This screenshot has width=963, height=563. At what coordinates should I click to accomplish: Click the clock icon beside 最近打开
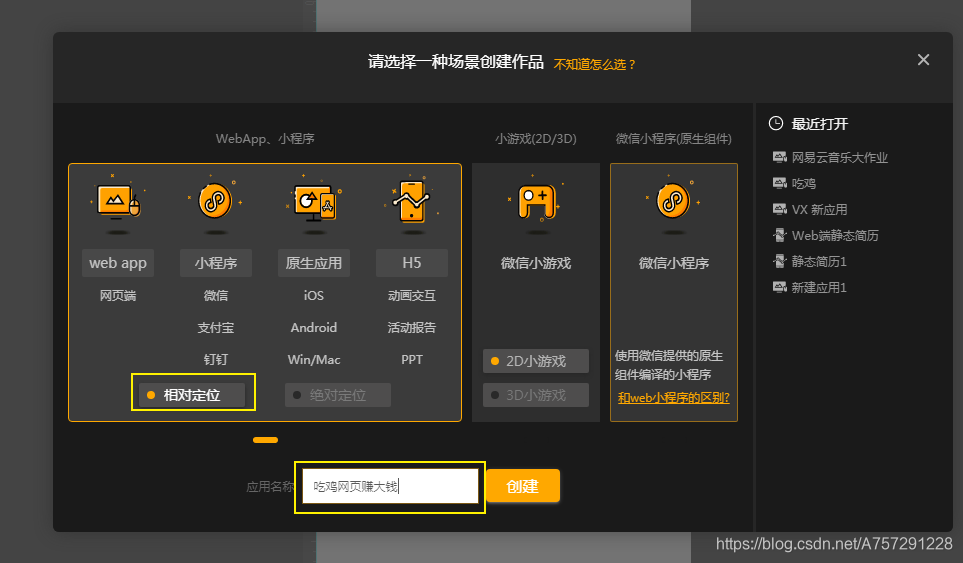click(x=776, y=123)
